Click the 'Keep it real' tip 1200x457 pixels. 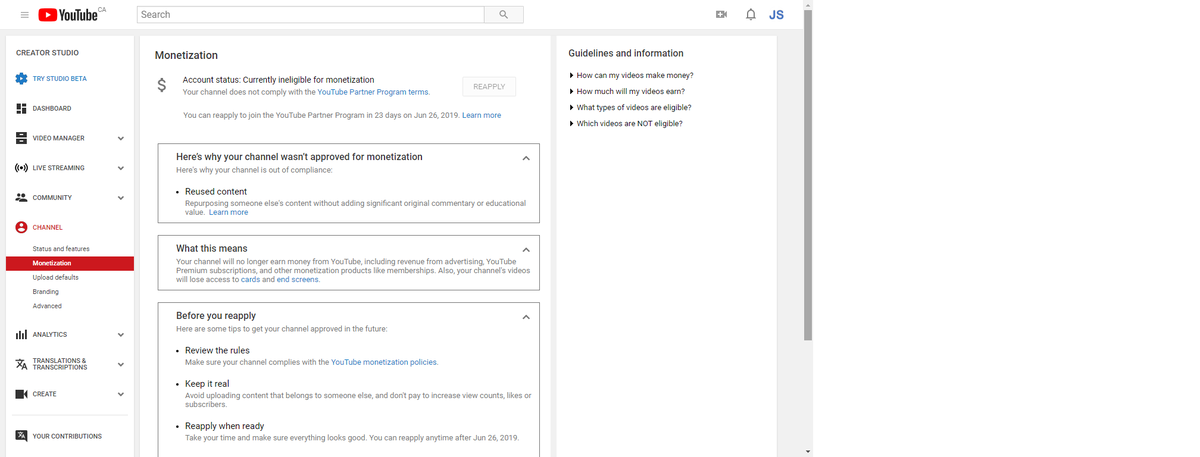pyautogui.click(x=207, y=384)
